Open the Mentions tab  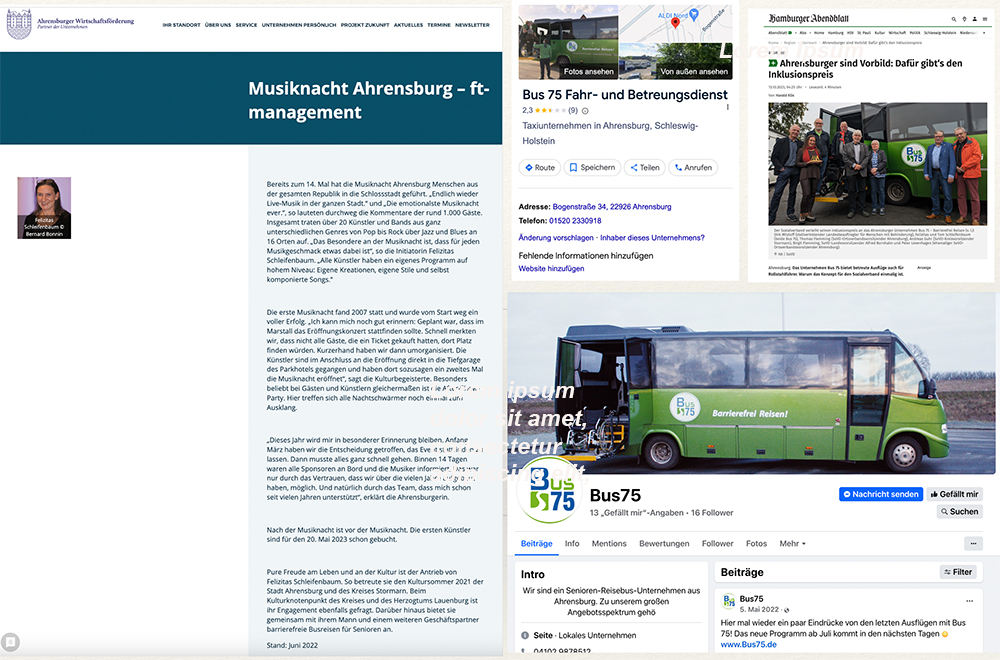pyautogui.click(x=609, y=544)
